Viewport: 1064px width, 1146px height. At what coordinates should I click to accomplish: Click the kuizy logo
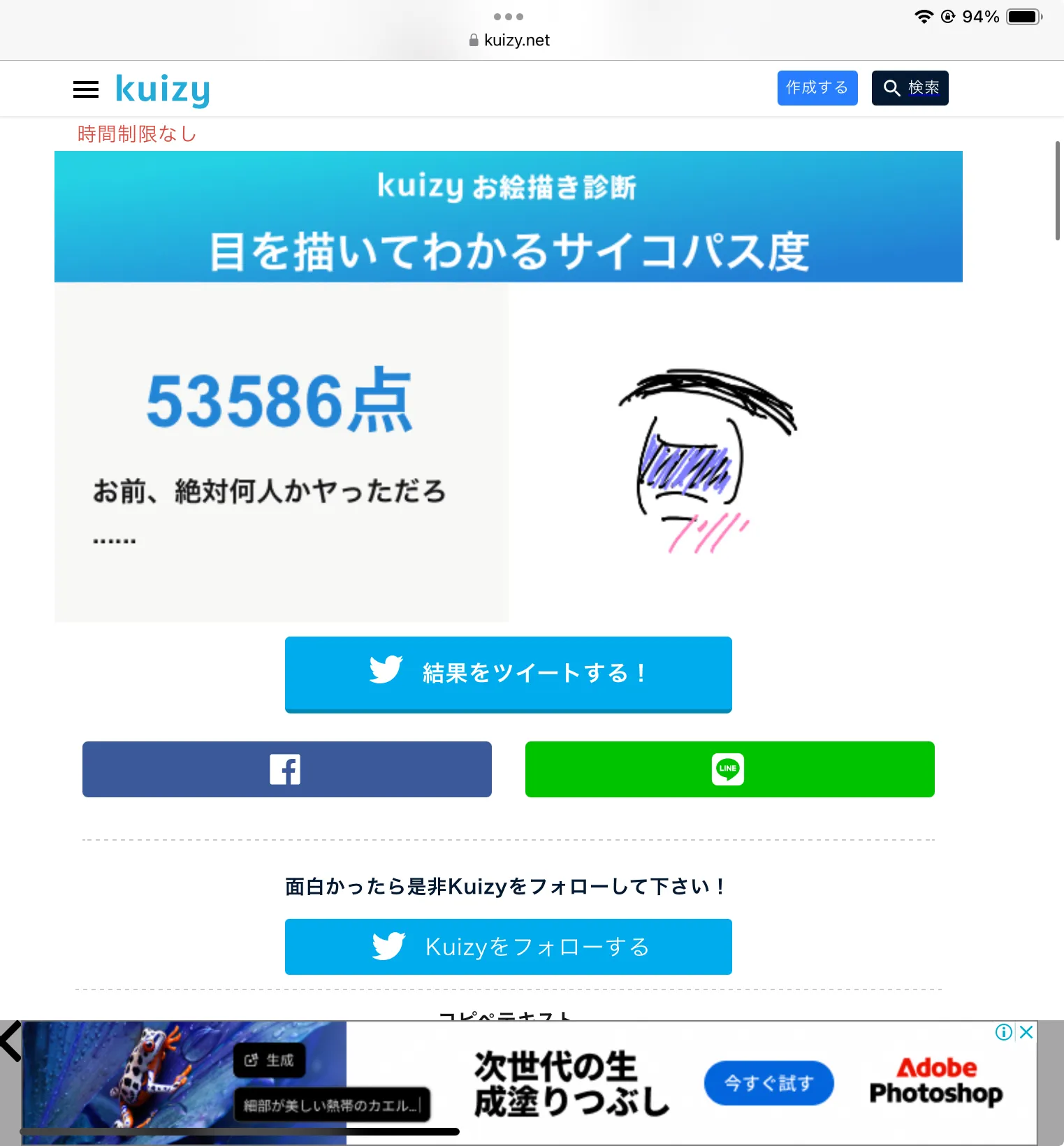[162, 89]
